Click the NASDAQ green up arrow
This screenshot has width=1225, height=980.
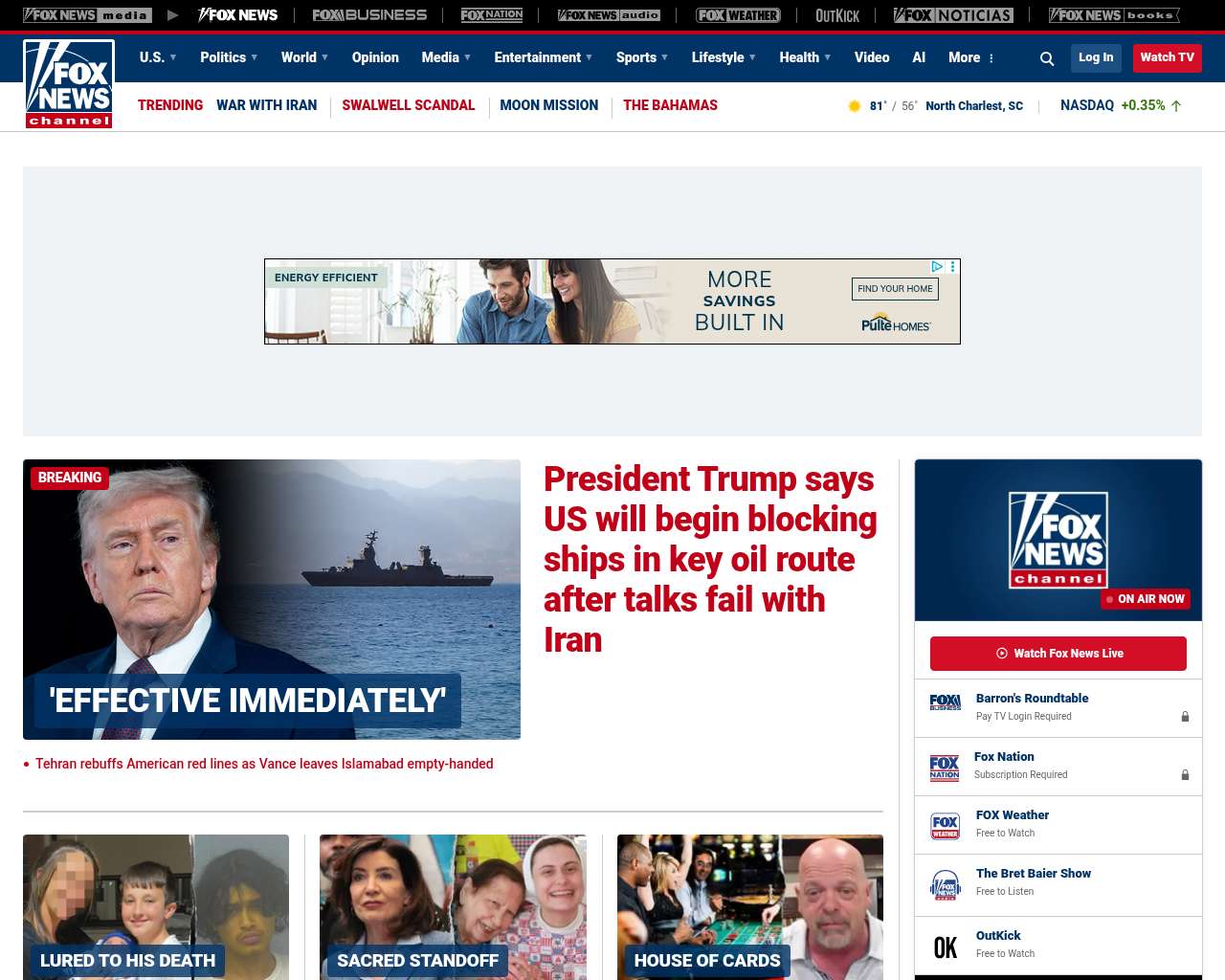(1176, 106)
